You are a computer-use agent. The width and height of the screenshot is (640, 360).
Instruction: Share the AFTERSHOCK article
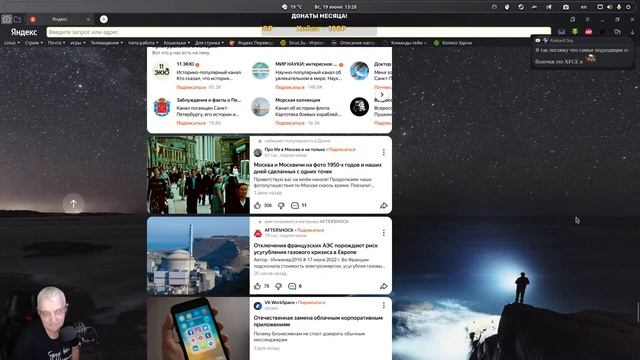click(x=384, y=286)
